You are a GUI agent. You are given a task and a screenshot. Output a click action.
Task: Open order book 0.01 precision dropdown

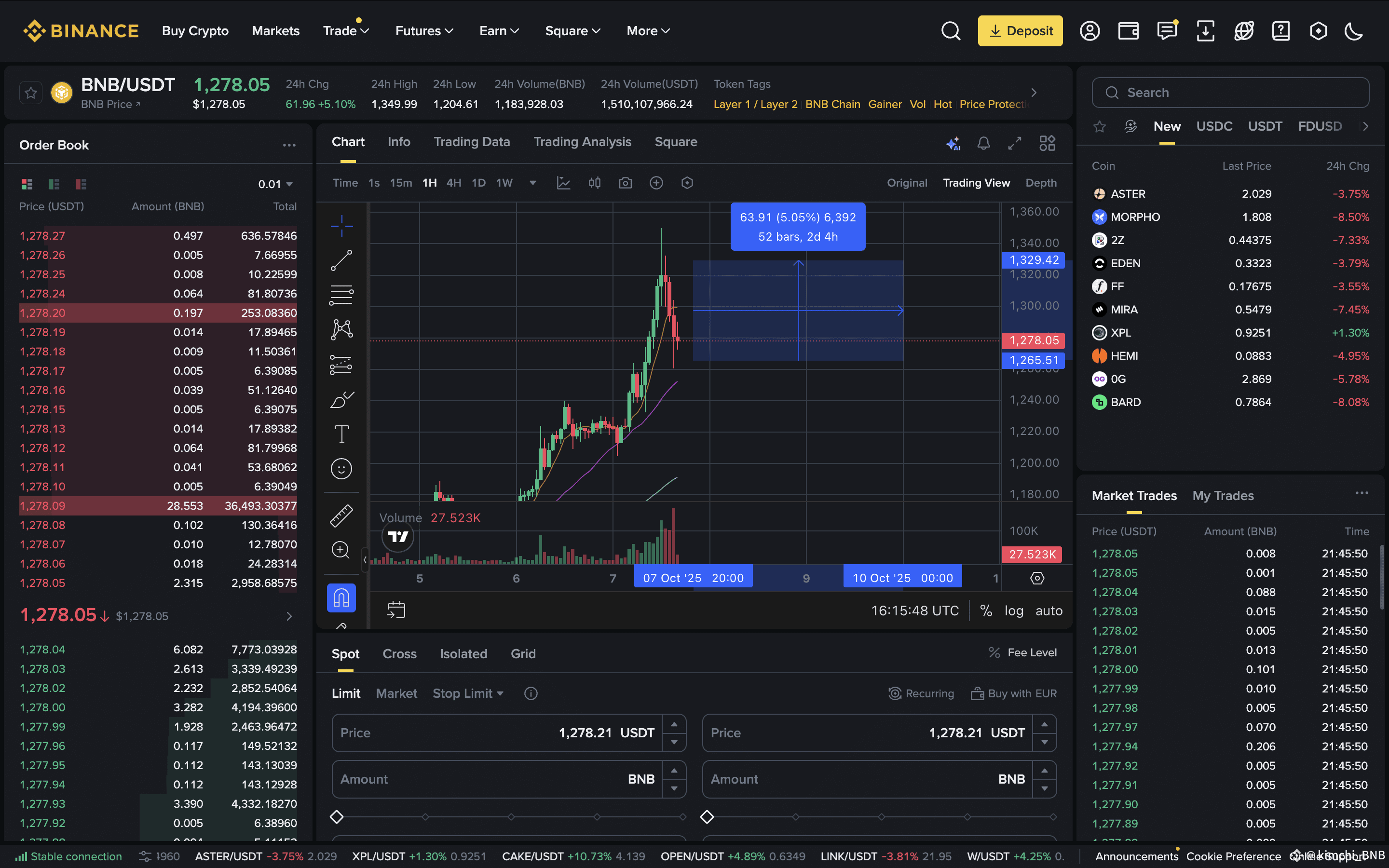click(x=275, y=184)
